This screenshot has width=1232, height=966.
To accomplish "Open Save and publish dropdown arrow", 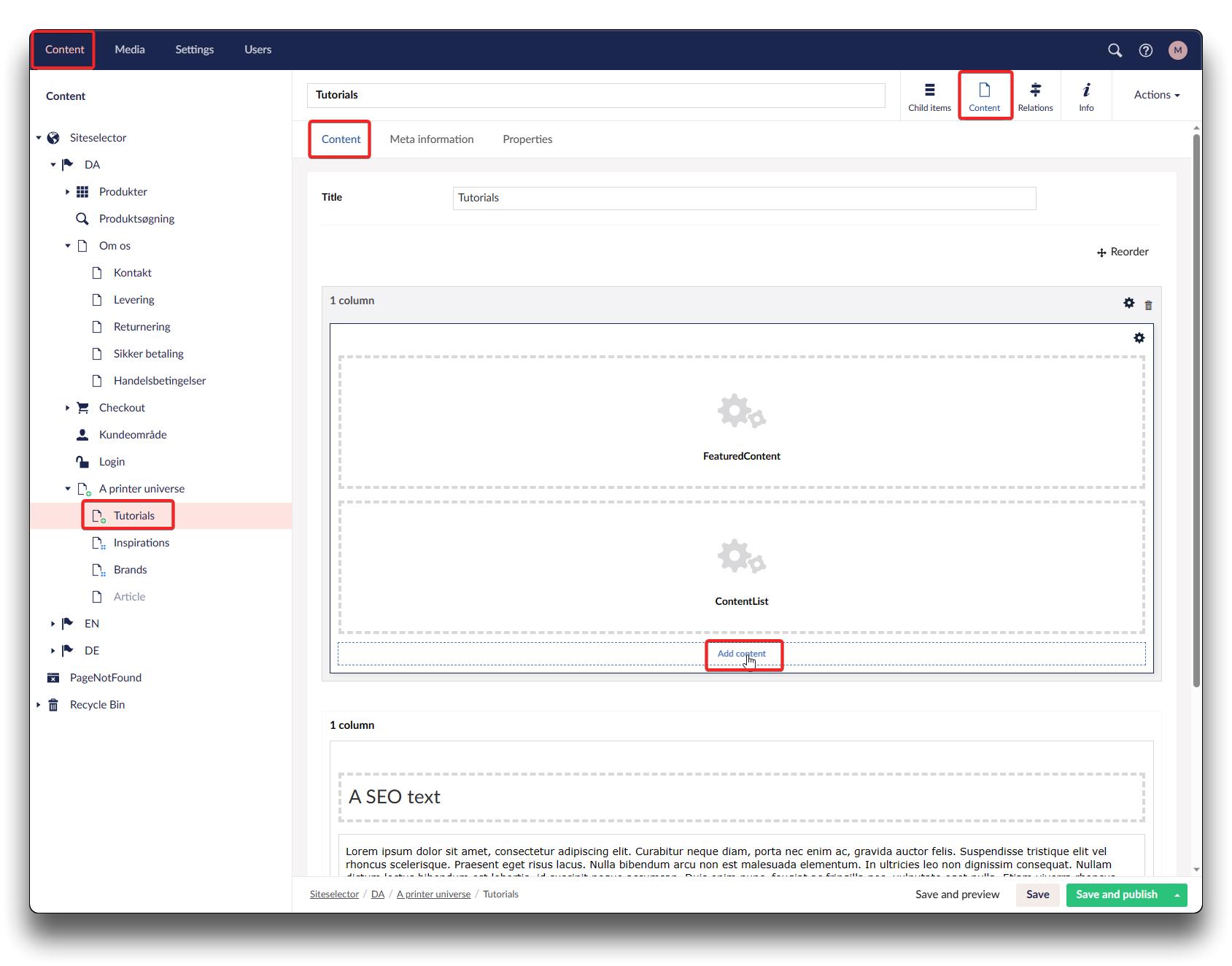I will pyautogui.click(x=1177, y=895).
